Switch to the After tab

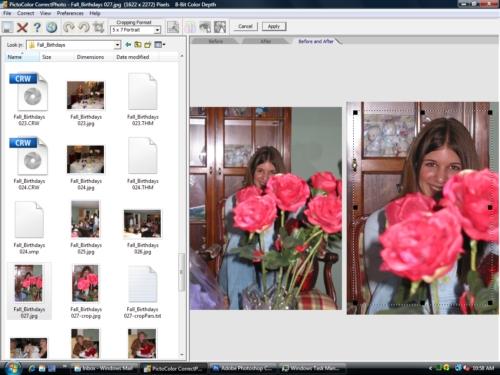(x=266, y=41)
